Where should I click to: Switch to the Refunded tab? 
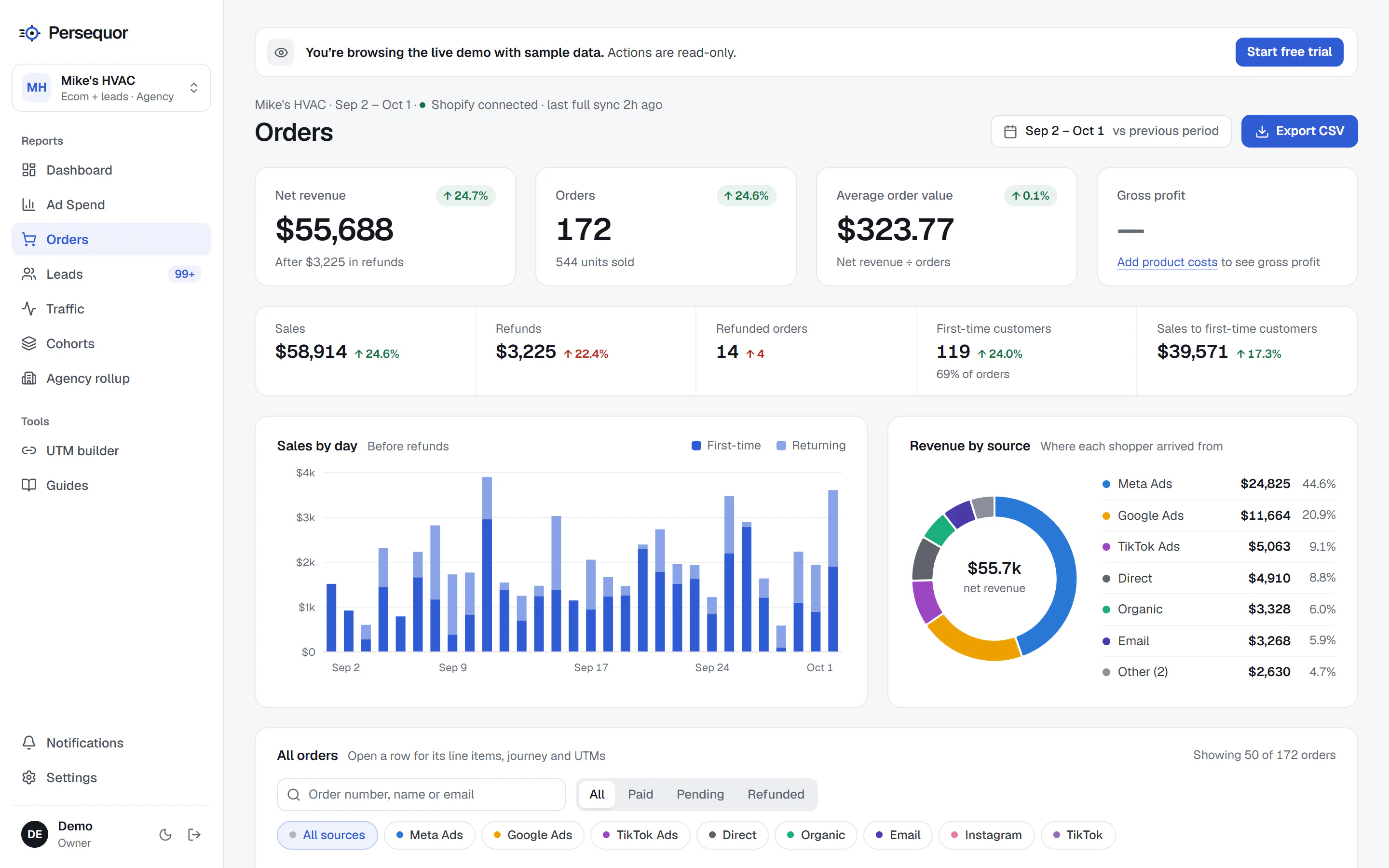pos(776,794)
